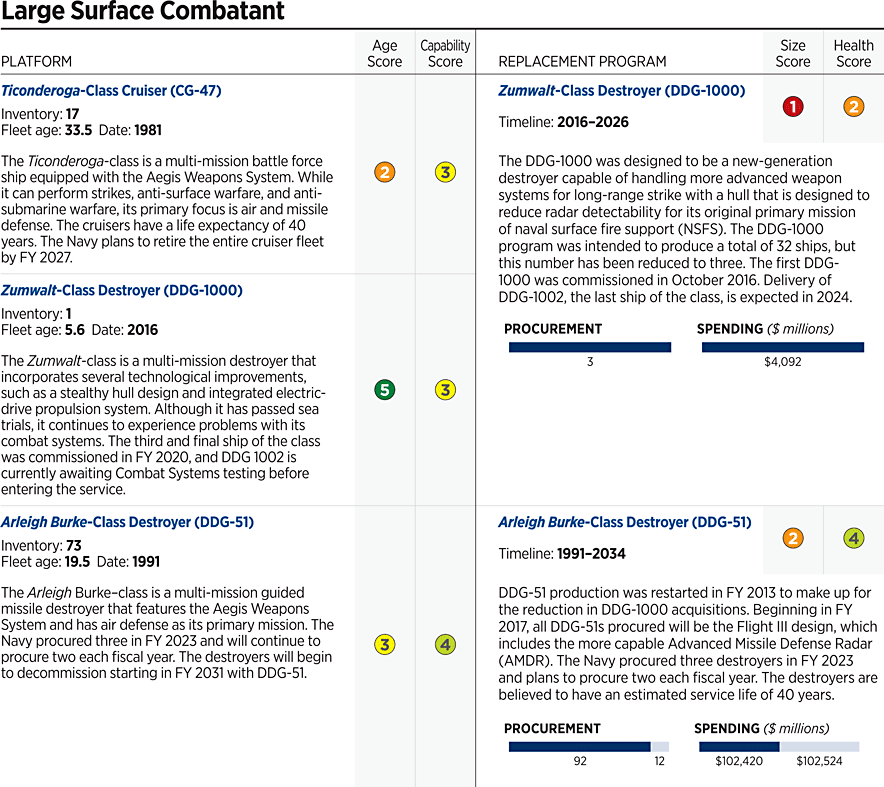Click the Arleigh Burke procurement bar

click(x=580, y=746)
